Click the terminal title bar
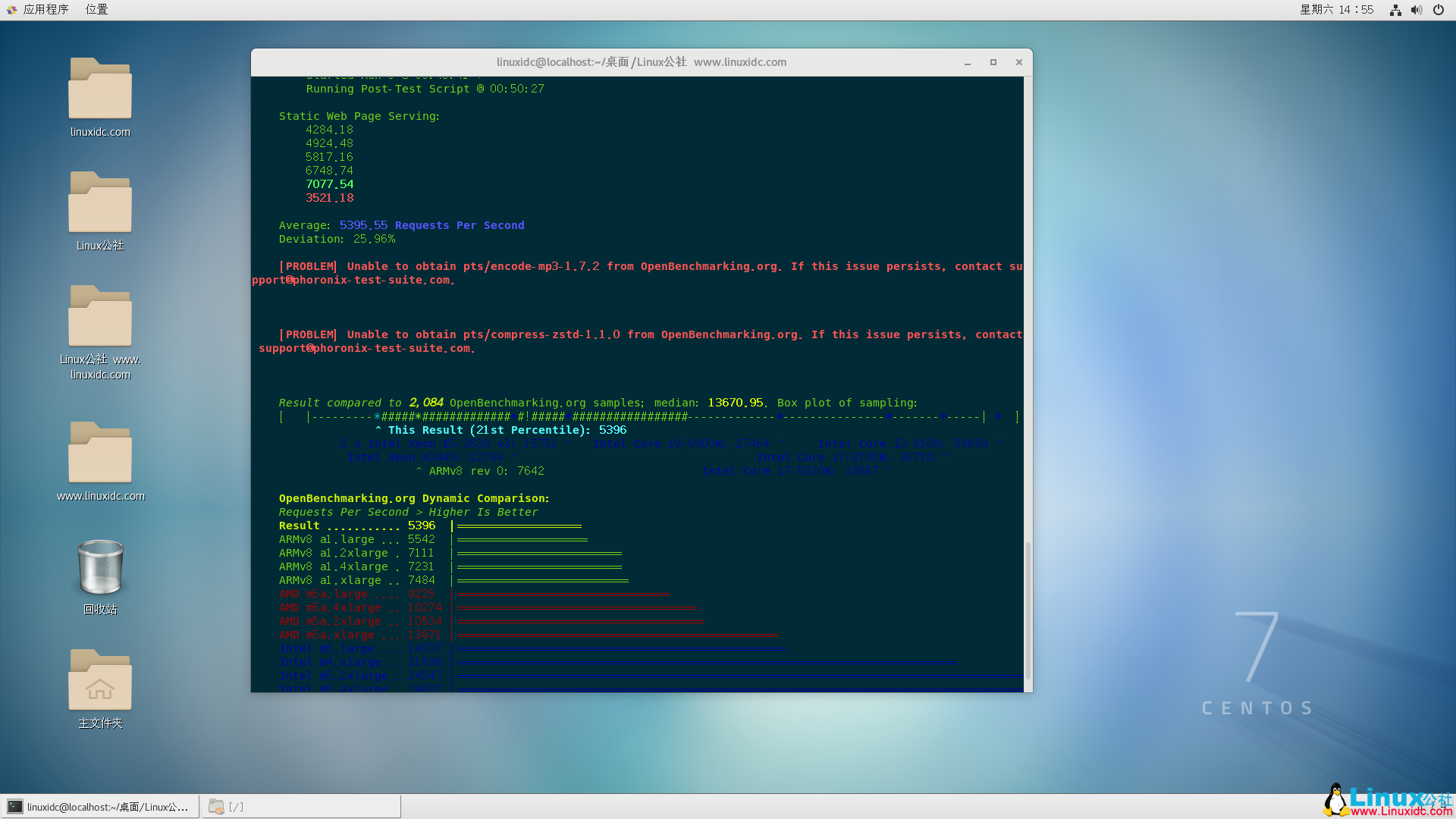Image resolution: width=1456 pixels, height=819 pixels. (x=642, y=62)
